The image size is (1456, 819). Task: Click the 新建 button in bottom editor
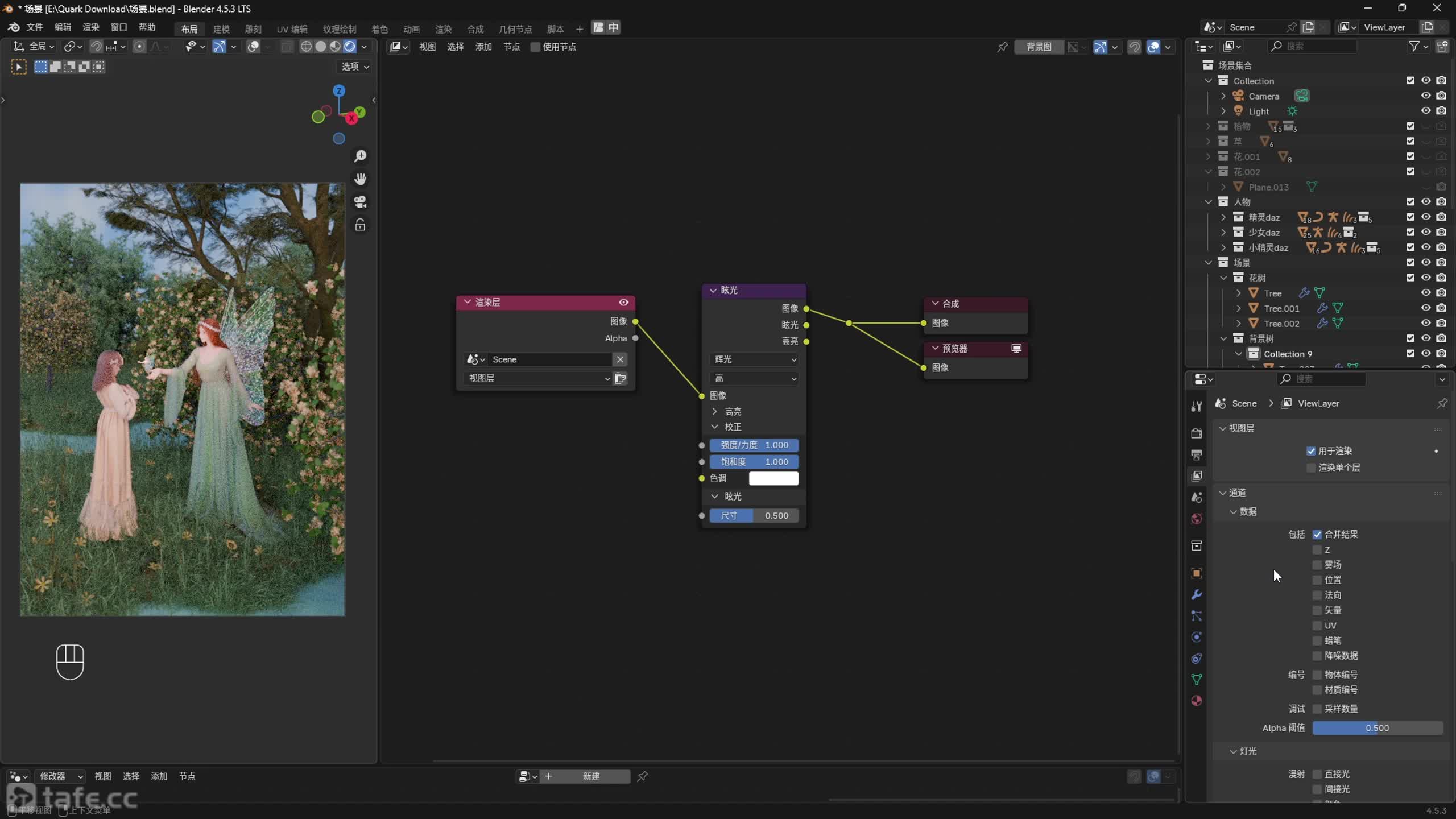point(590,776)
